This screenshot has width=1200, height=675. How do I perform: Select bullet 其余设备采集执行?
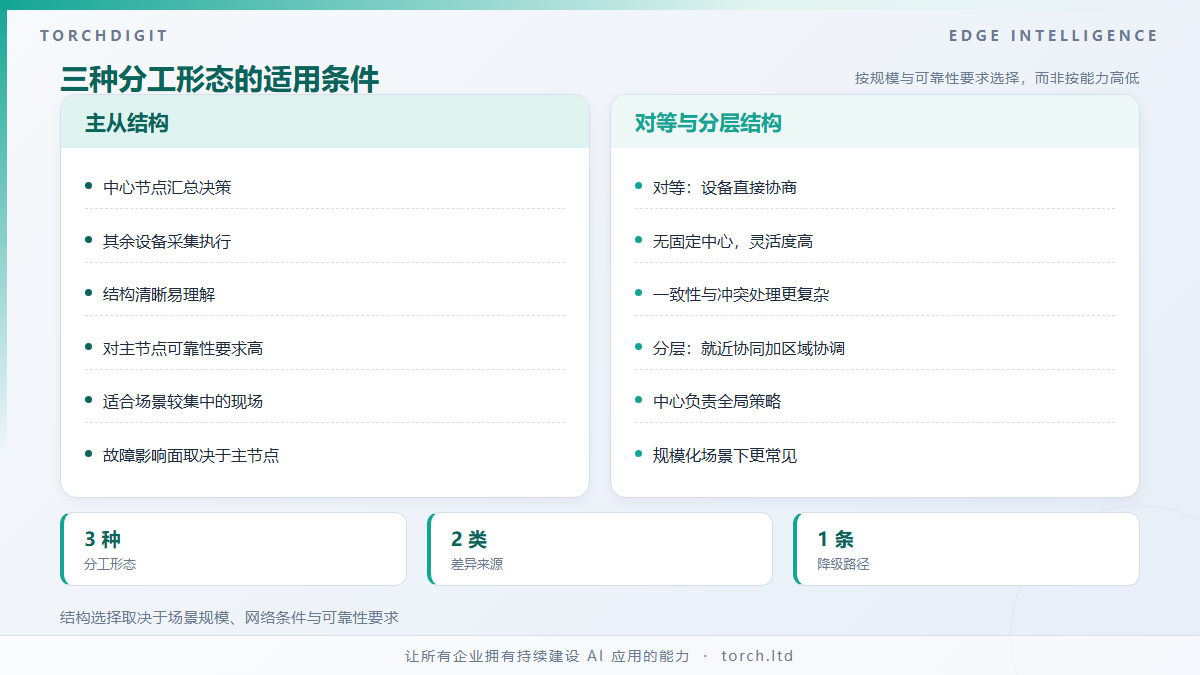point(167,241)
